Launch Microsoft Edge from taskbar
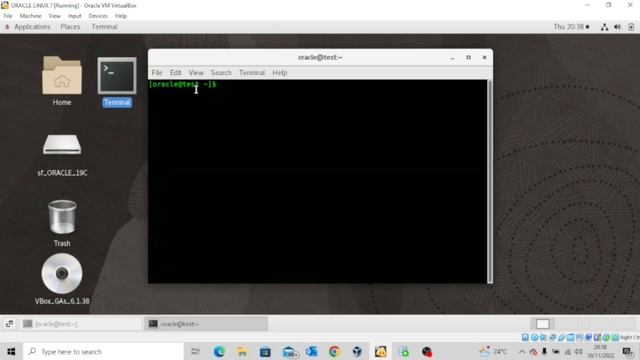The image size is (640, 360). click(x=219, y=351)
